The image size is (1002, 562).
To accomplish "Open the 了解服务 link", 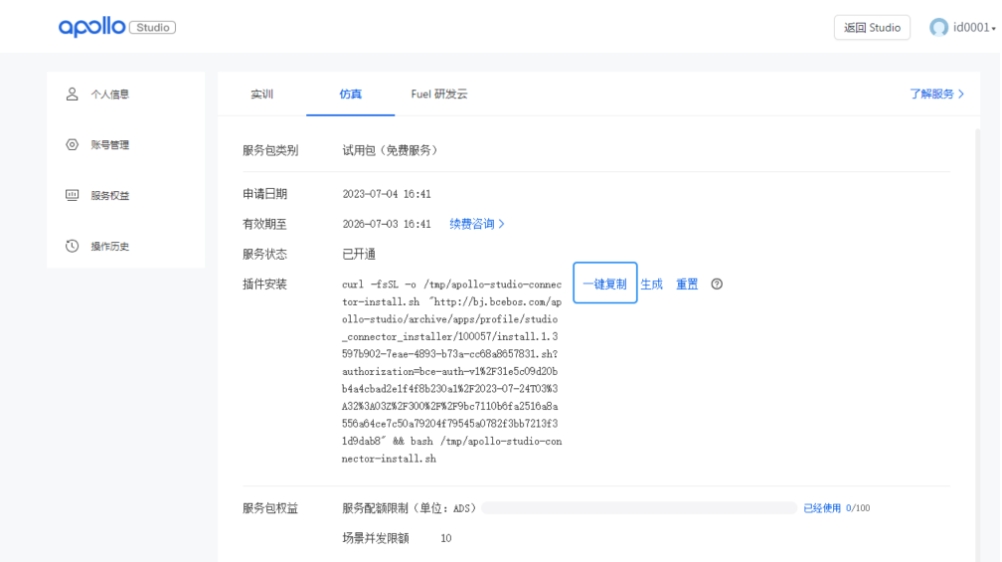I will (937, 94).
